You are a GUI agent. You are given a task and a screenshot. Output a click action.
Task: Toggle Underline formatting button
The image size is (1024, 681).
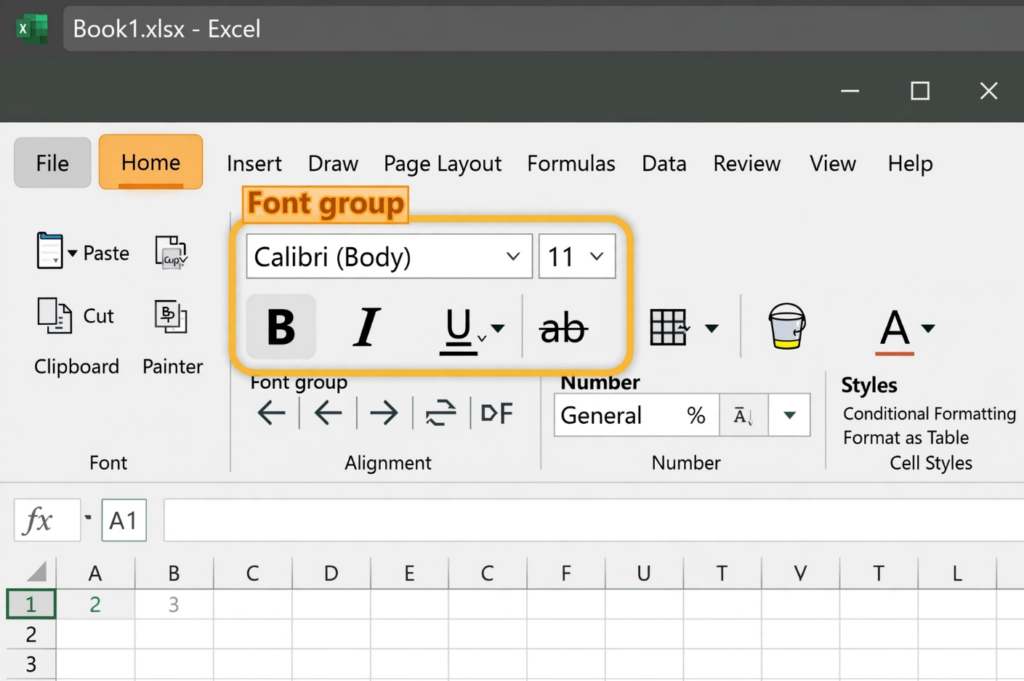pyautogui.click(x=458, y=330)
